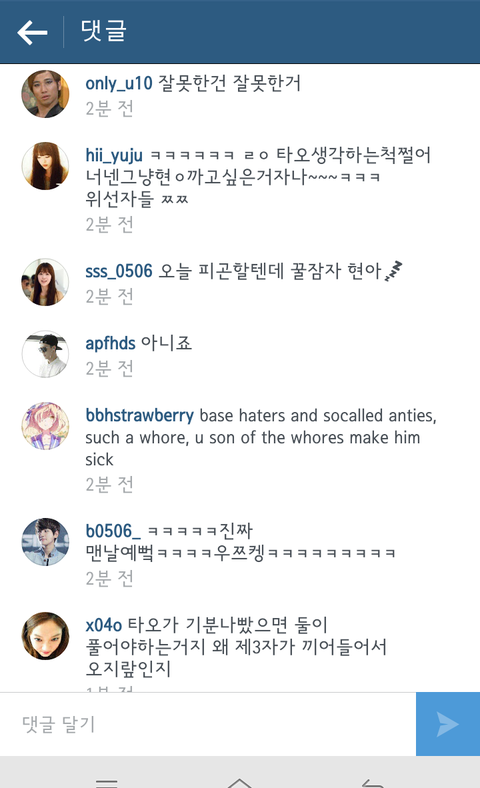480x788 pixels.
Task: Tap bbhstrawberry's anime avatar
Action: (45, 426)
